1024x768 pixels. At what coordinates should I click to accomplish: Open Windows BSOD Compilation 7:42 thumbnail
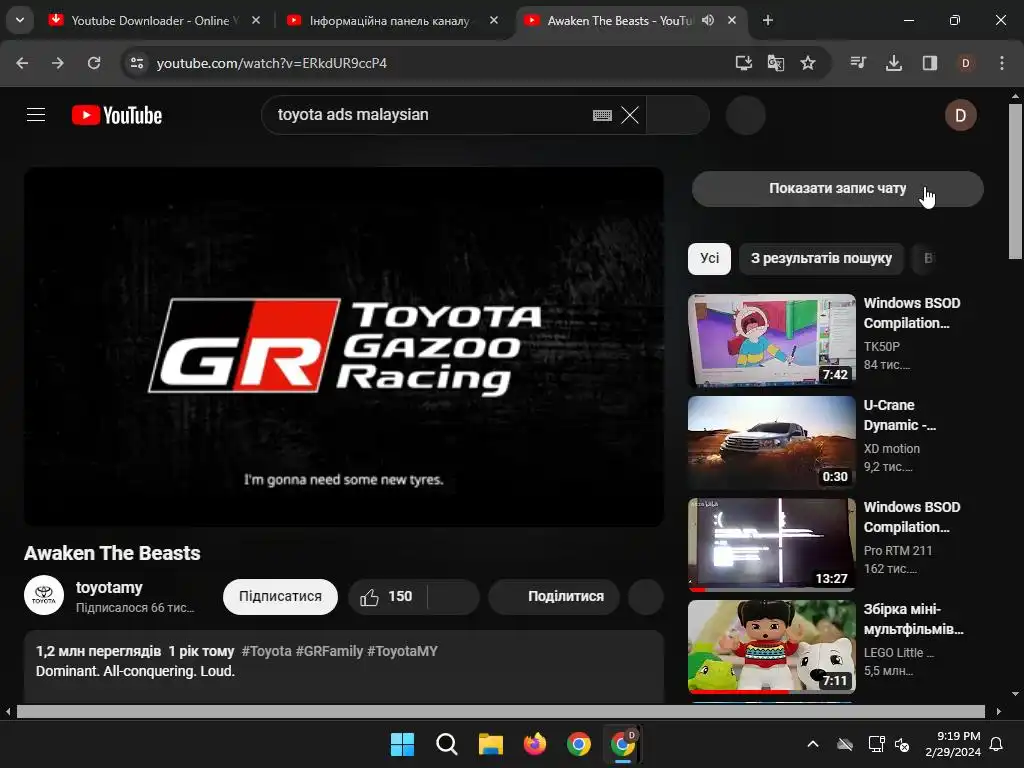pos(772,340)
